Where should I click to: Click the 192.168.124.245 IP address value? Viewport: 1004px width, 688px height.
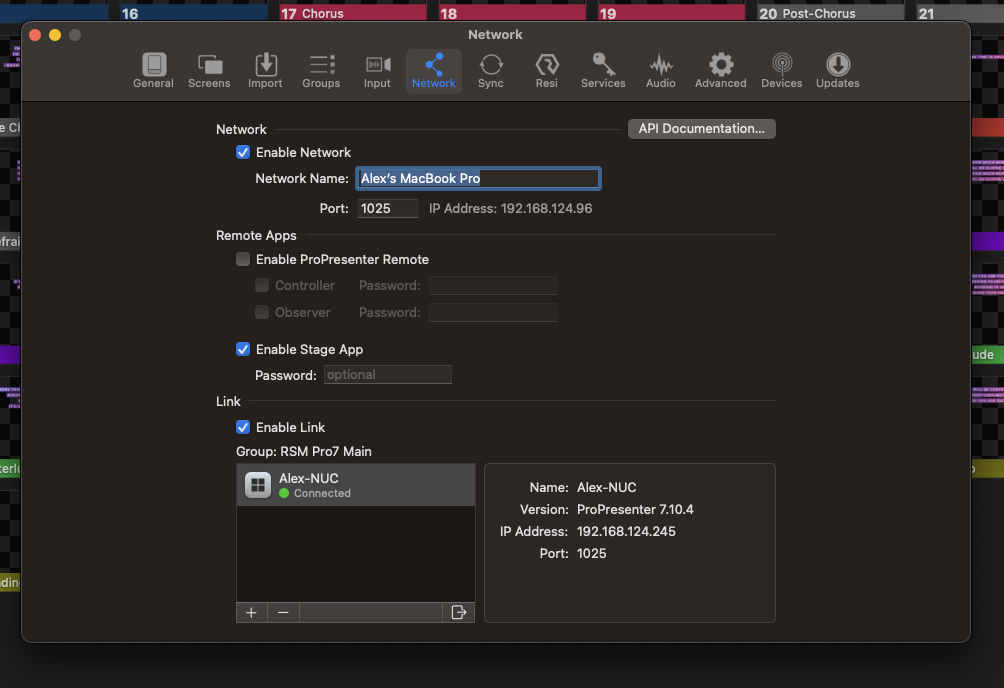(x=626, y=531)
